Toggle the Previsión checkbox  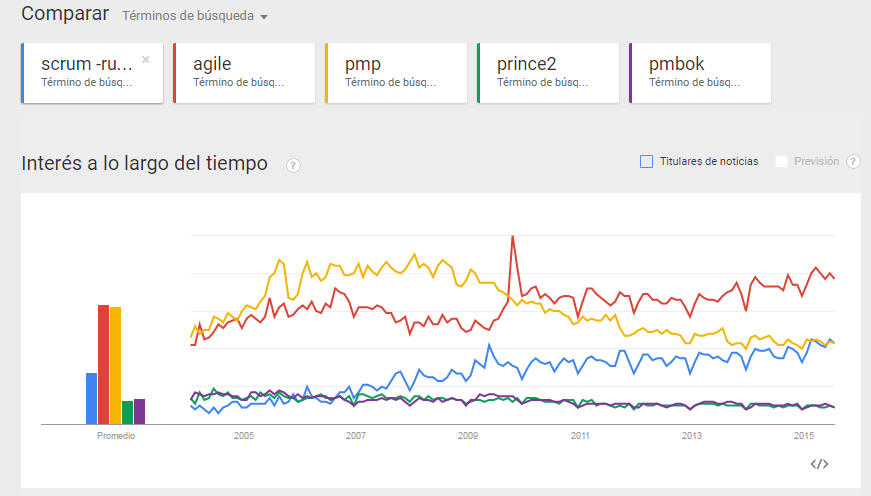[x=782, y=161]
